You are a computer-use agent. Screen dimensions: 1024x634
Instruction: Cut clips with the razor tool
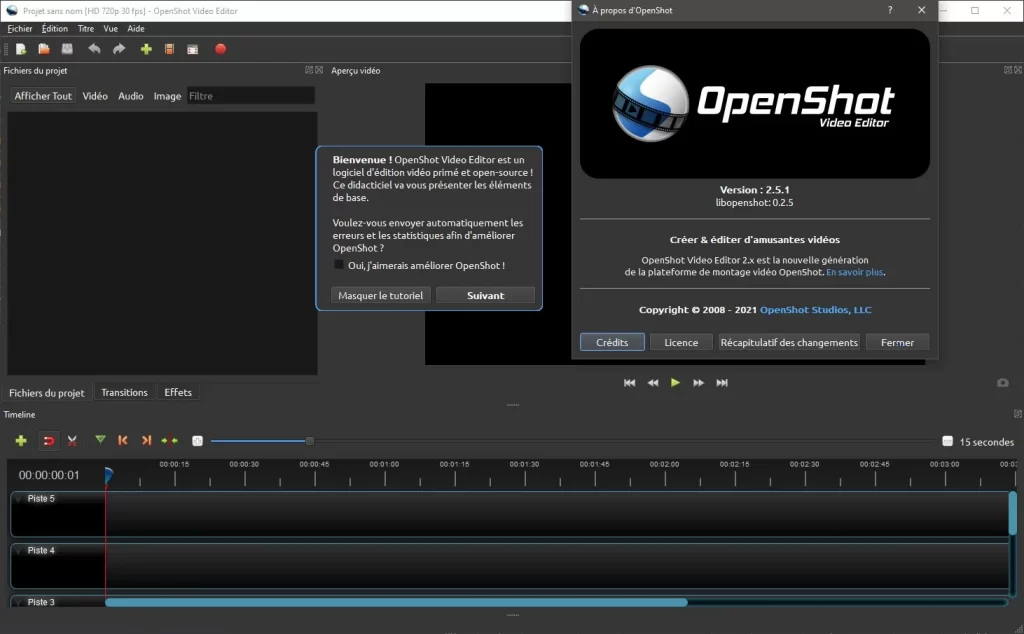[x=72, y=440]
